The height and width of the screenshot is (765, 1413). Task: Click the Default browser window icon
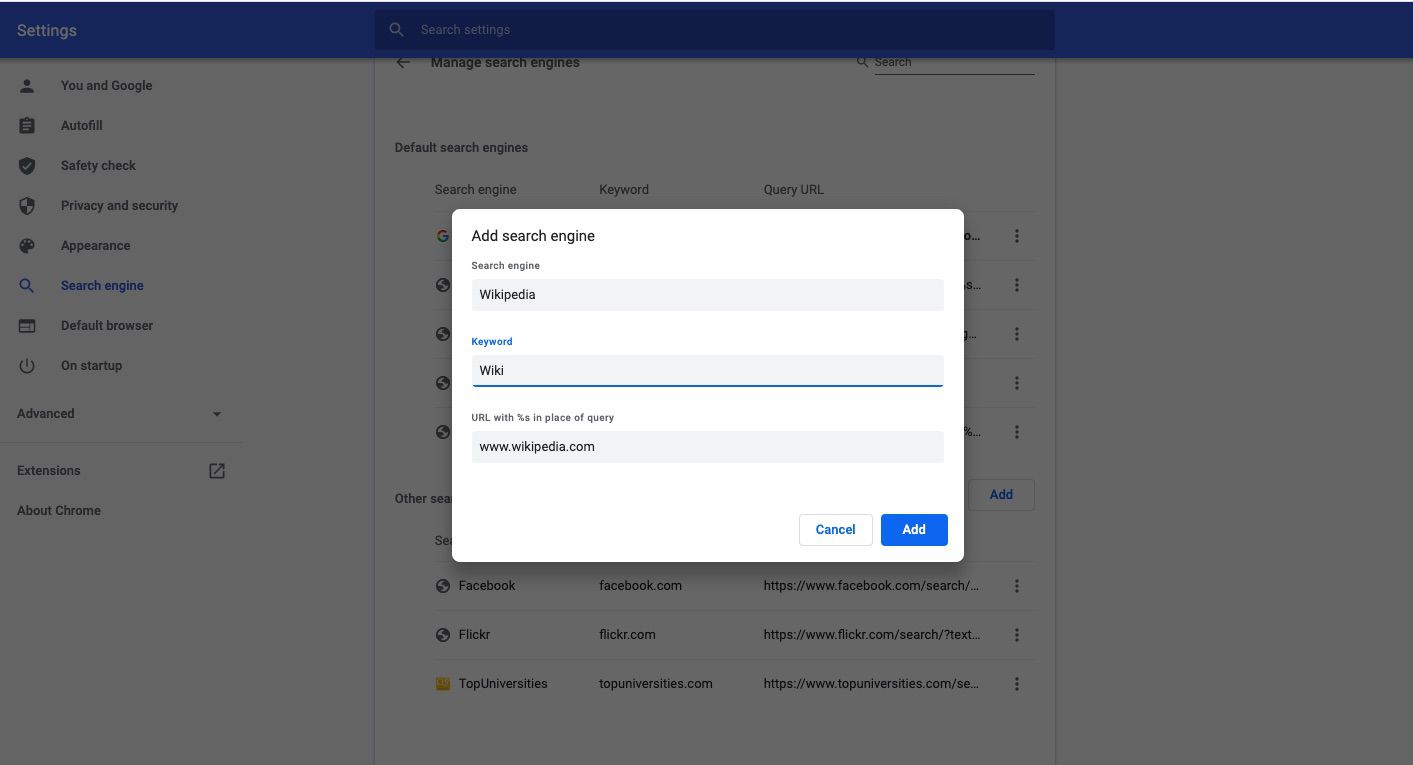click(27, 326)
